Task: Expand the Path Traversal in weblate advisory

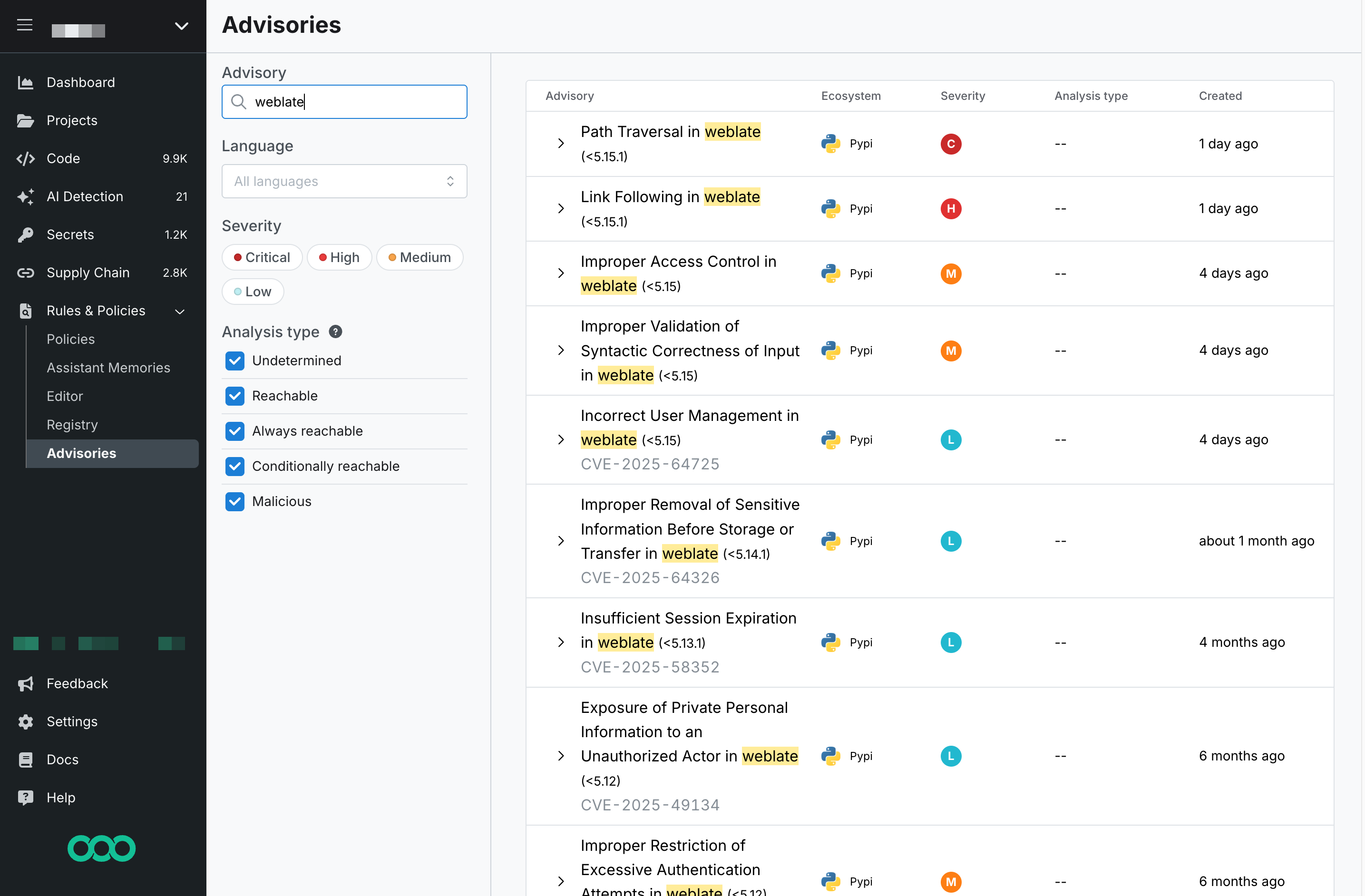Action: 560,144
